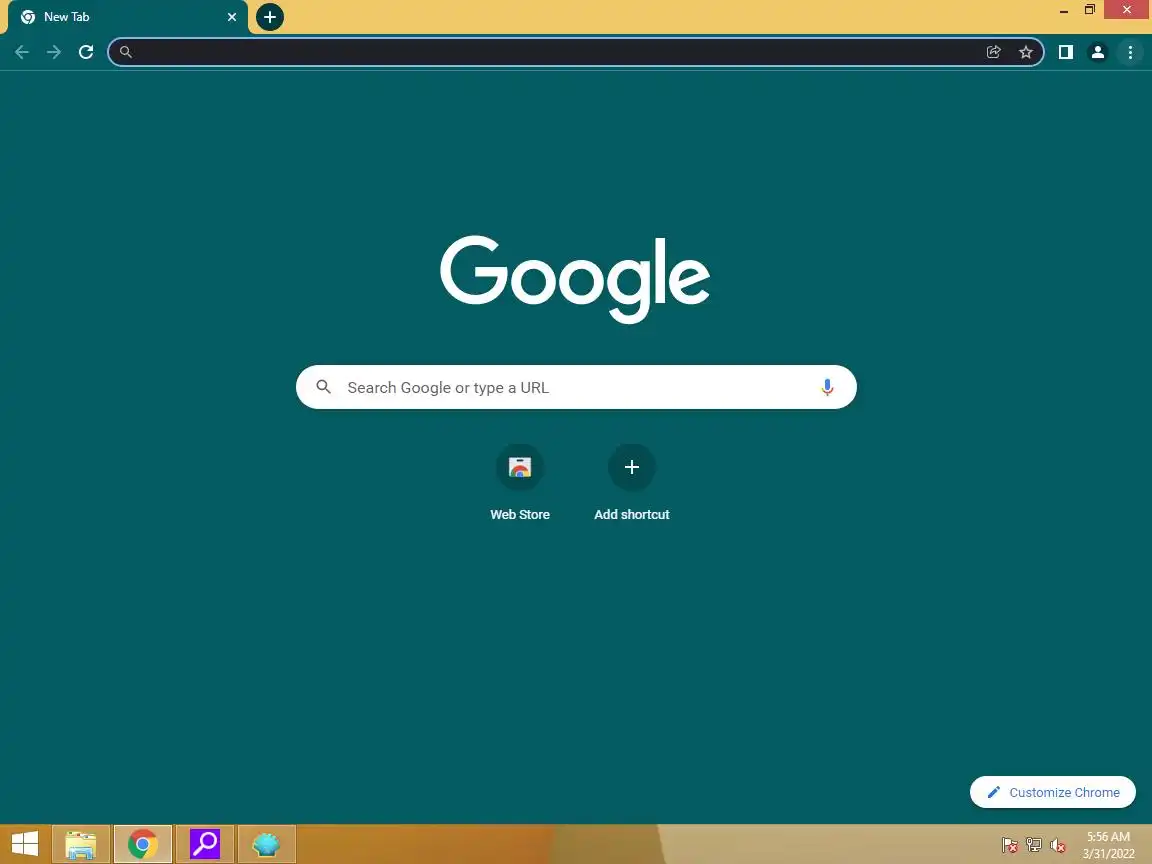Image resolution: width=1152 pixels, height=864 pixels.
Task: Open the Windows Start button
Action: point(24,844)
